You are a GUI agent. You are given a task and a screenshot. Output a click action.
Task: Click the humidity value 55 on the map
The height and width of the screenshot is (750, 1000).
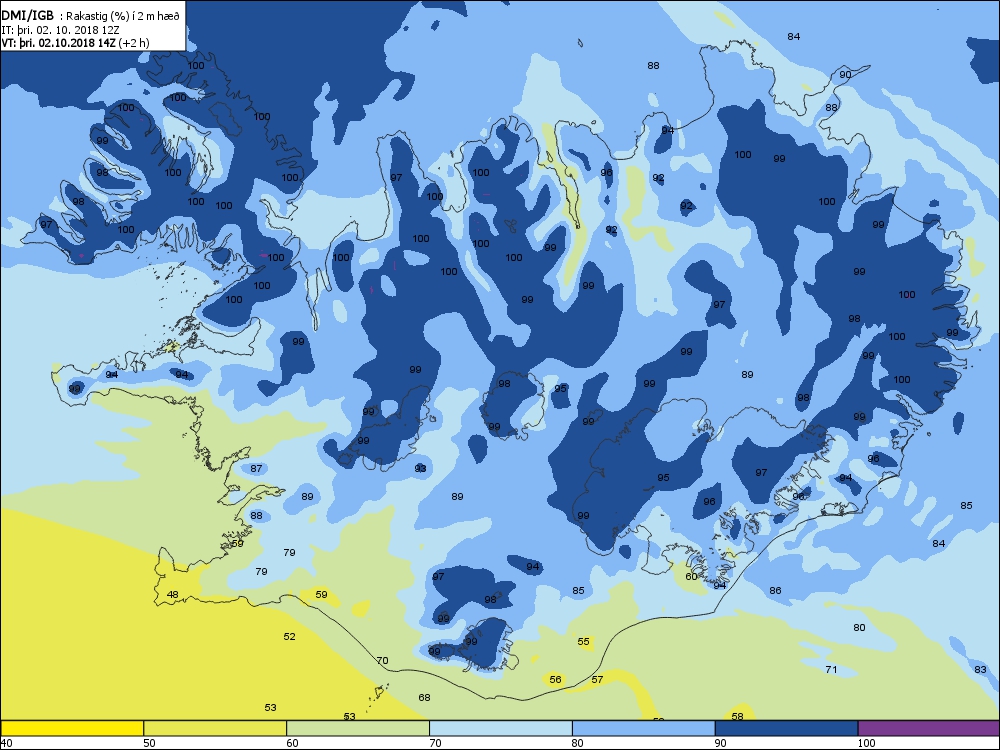[x=584, y=642]
